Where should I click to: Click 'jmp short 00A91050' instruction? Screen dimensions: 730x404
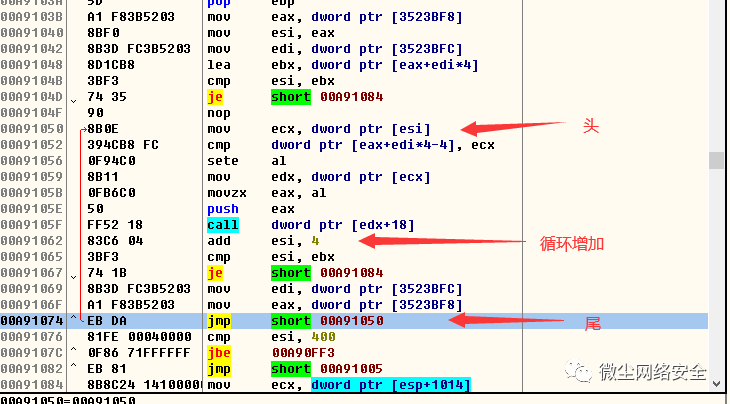(x=295, y=321)
